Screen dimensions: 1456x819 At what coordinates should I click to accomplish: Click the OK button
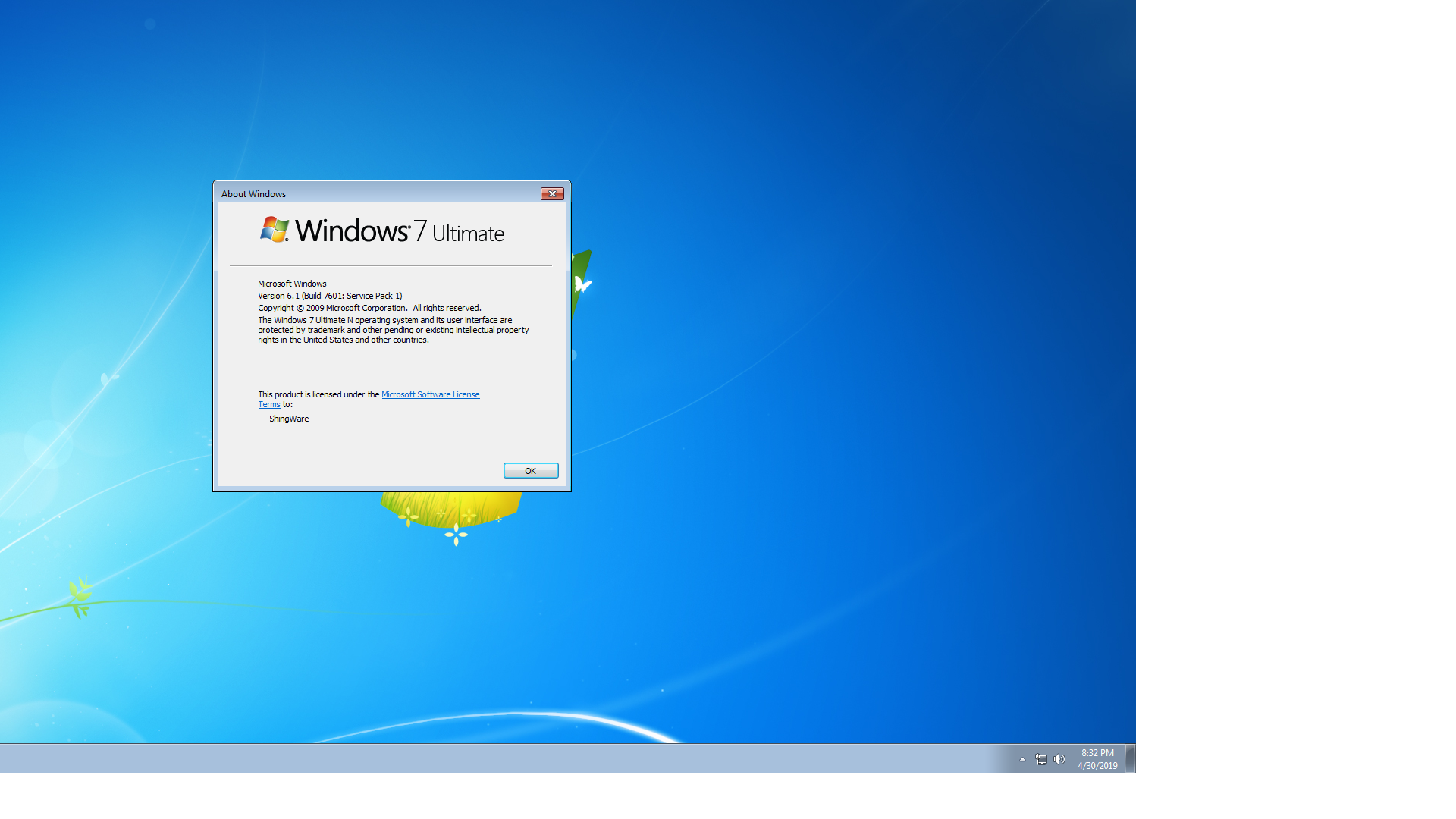pos(531,471)
